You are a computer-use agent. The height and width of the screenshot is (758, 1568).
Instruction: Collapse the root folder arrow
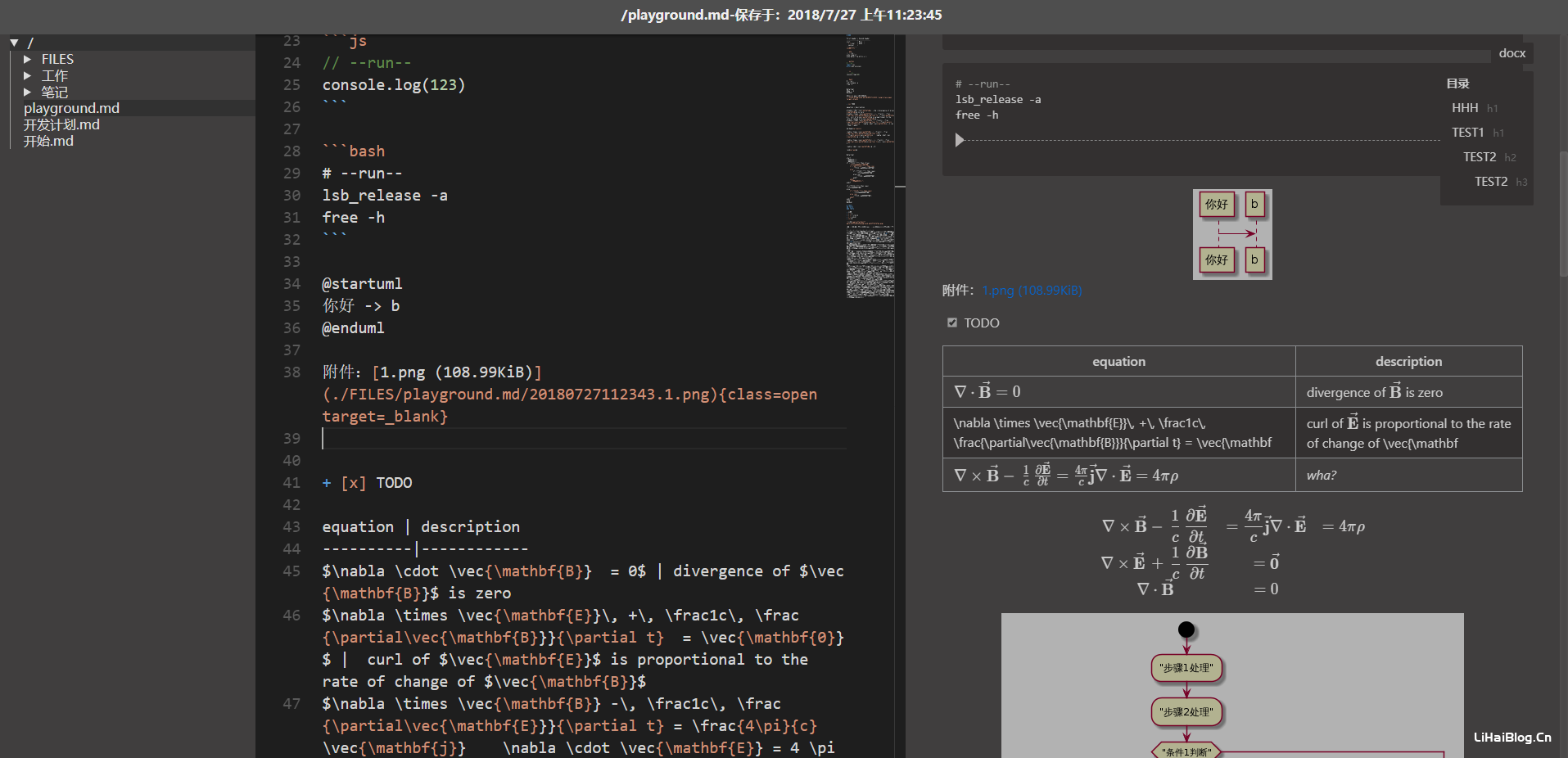(14, 43)
